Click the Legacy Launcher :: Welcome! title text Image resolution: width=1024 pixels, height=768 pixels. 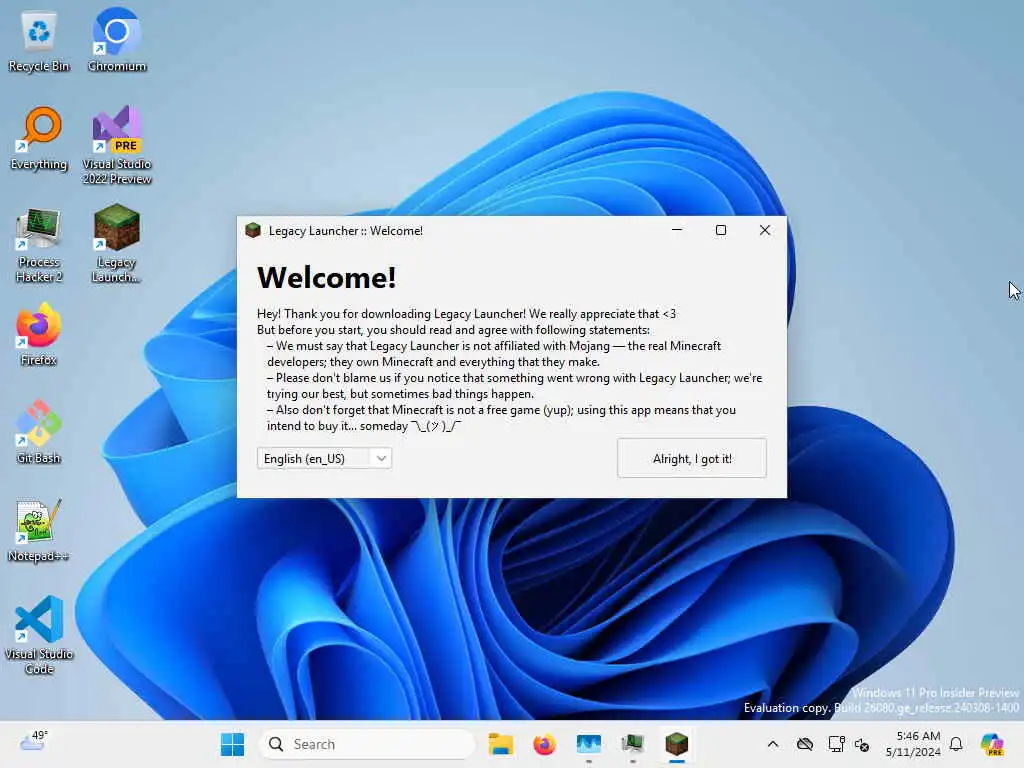(345, 231)
